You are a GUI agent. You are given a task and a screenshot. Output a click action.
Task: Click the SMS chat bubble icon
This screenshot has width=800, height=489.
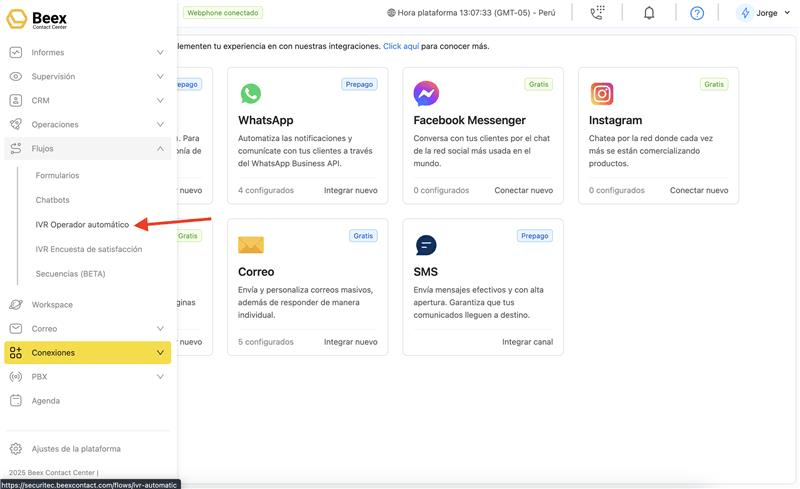pyautogui.click(x=426, y=245)
